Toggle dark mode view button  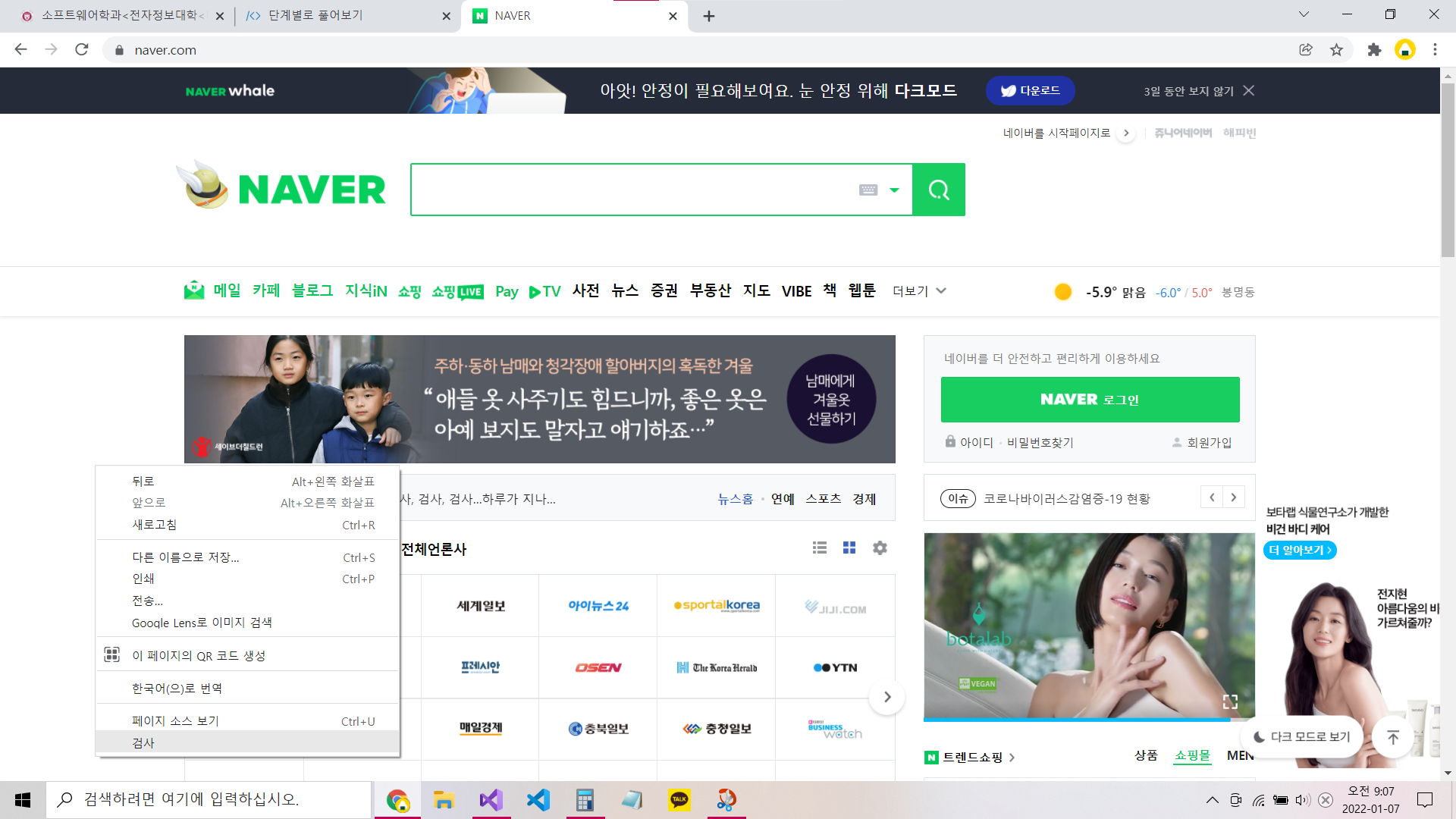click(1301, 737)
